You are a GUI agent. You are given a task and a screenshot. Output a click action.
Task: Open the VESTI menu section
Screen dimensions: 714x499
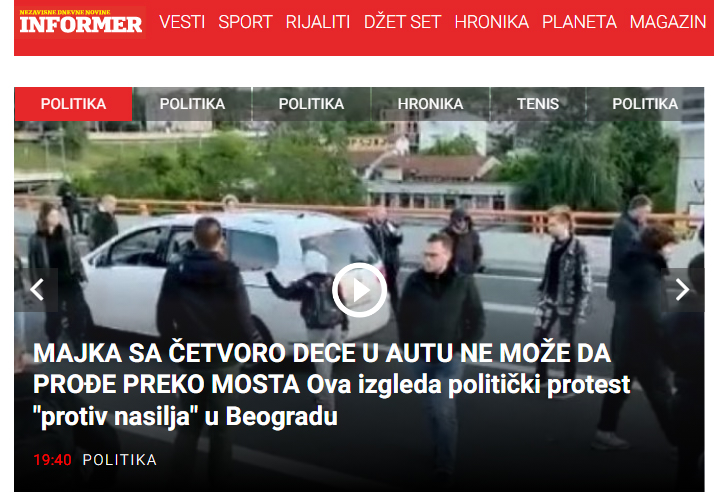pos(182,22)
